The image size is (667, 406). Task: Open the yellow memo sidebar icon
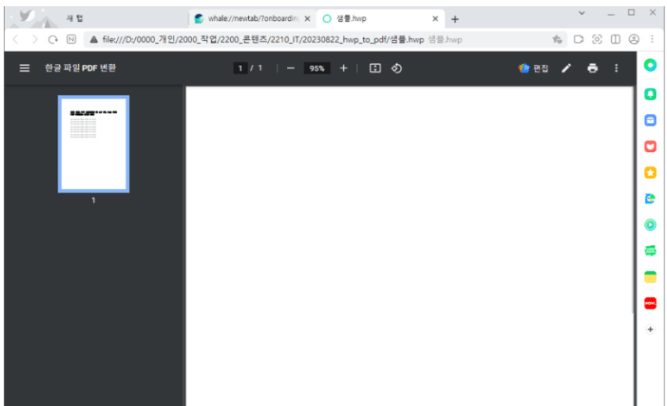[x=650, y=277]
